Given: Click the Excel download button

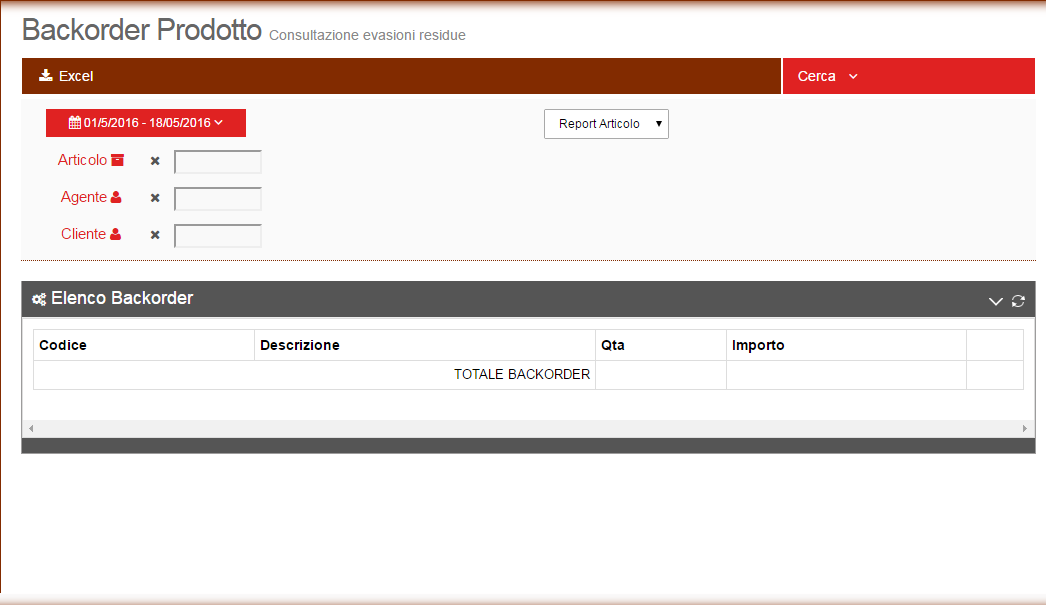Looking at the screenshot, I should click(x=66, y=76).
